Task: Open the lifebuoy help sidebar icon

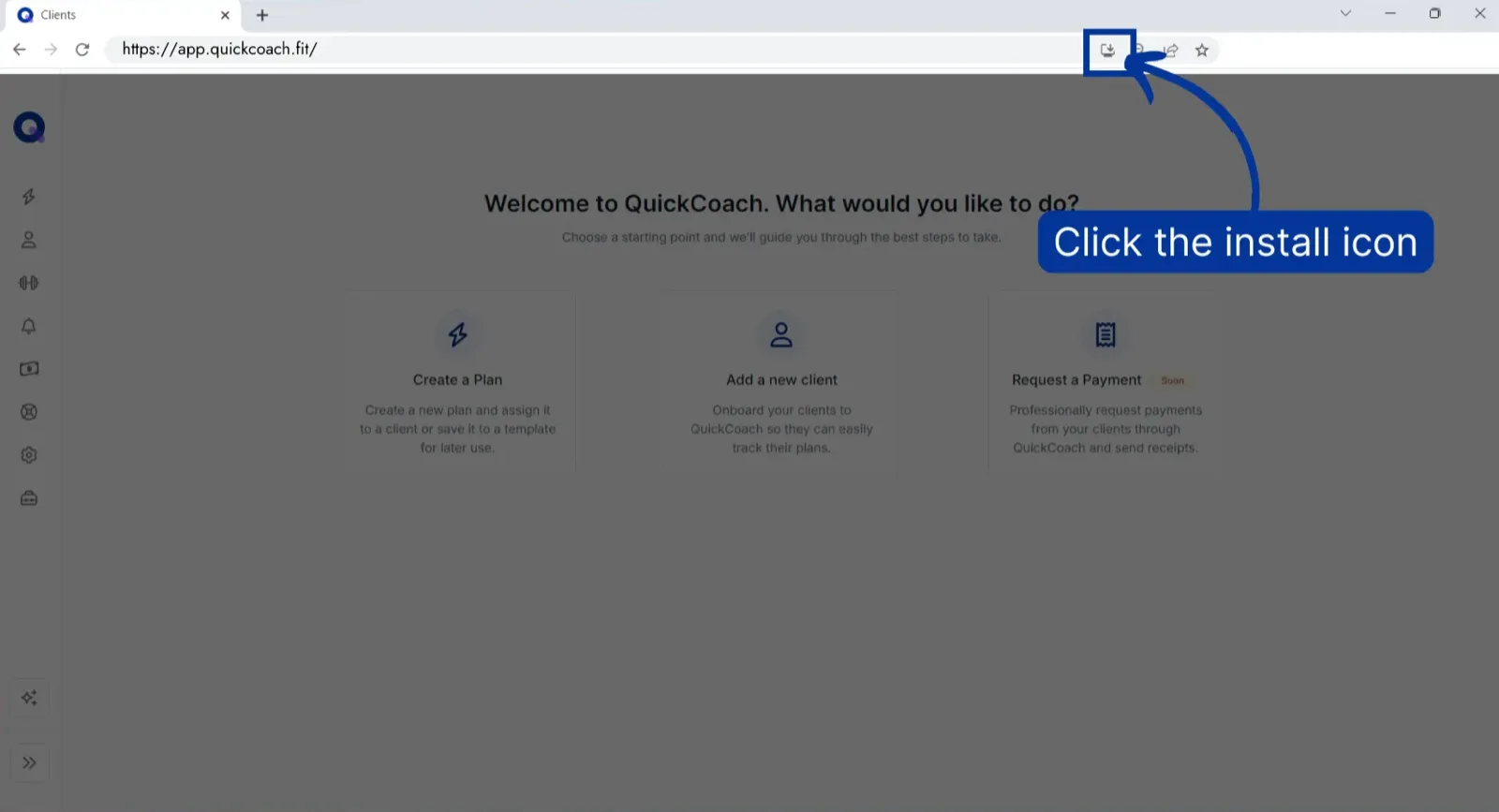Action: [x=29, y=412]
